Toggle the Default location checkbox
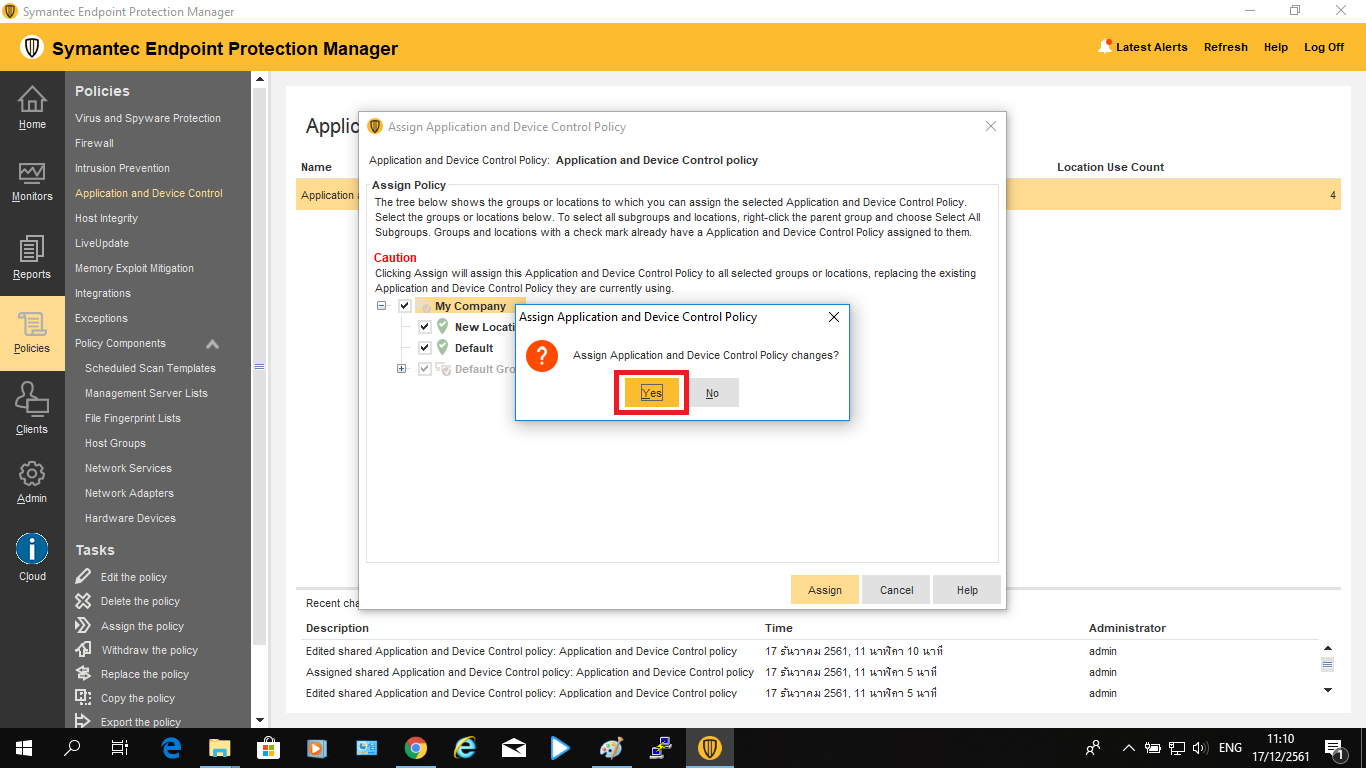The image size is (1366, 768). (x=425, y=348)
